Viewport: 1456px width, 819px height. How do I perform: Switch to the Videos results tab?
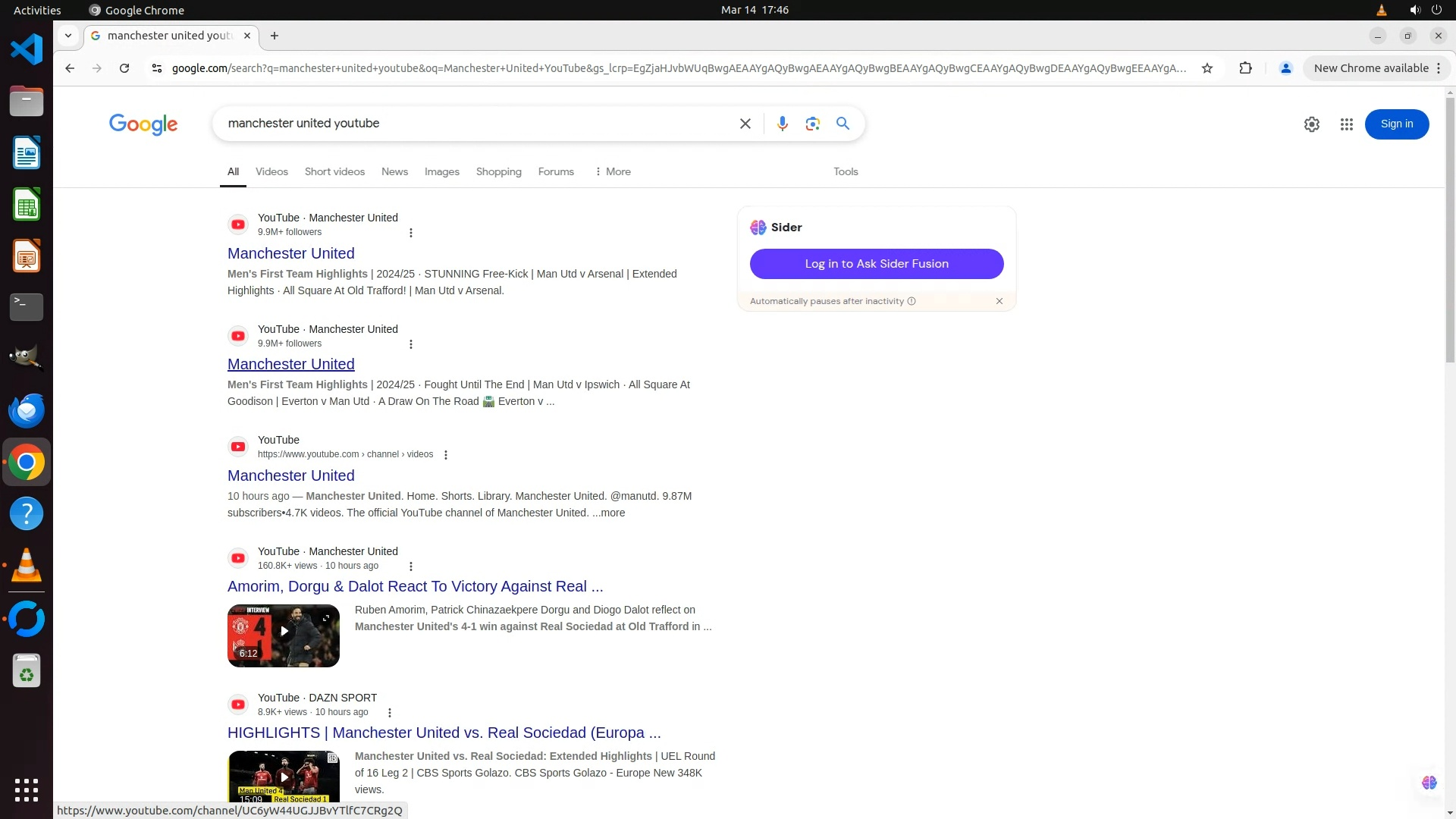271,172
